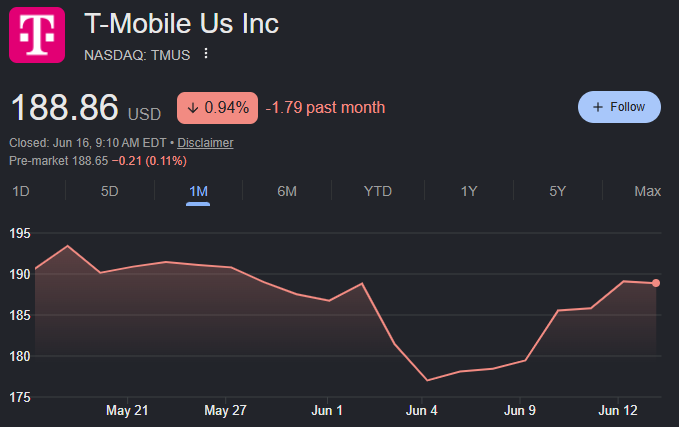Switch chart to 5Y range
The image size is (679, 427).
point(558,191)
